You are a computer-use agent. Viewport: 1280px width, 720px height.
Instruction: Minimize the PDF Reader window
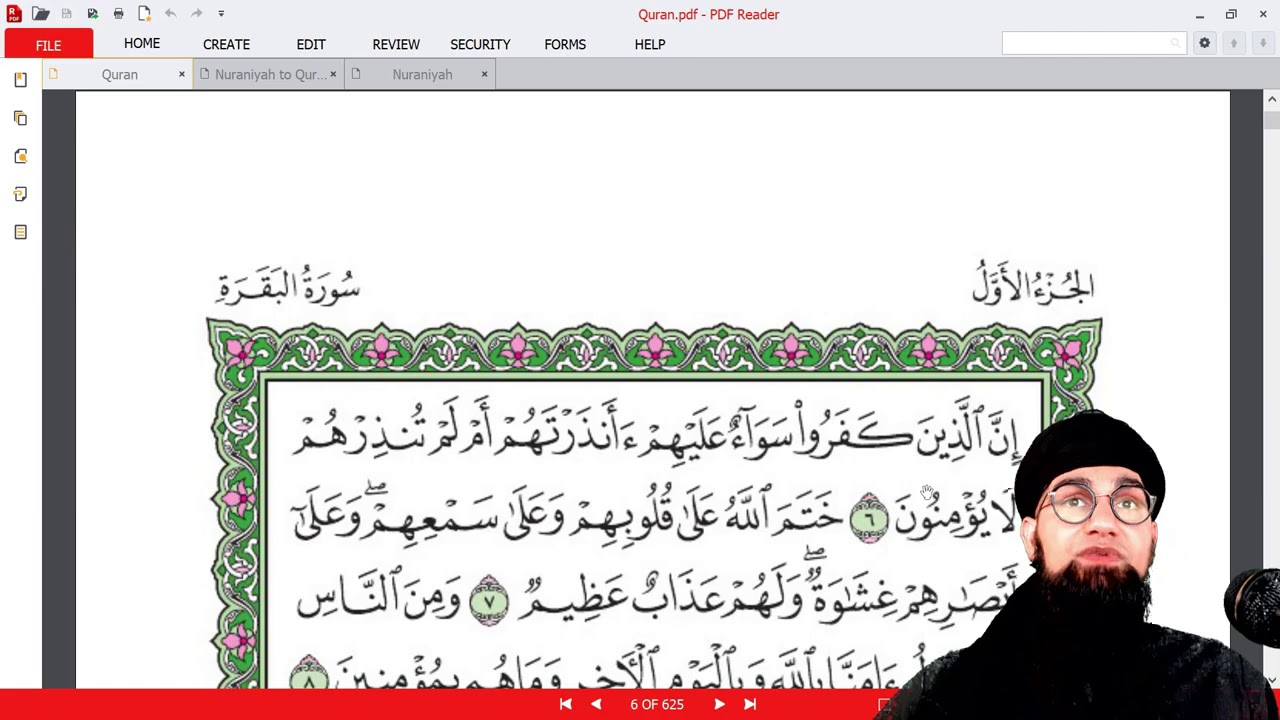click(1199, 14)
